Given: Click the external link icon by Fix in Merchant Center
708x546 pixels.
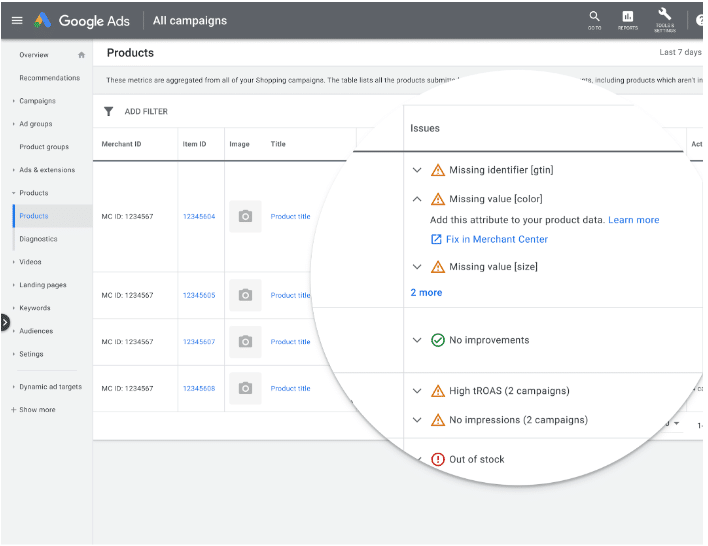Looking at the screenshot, I should click(x=436, y=239).
